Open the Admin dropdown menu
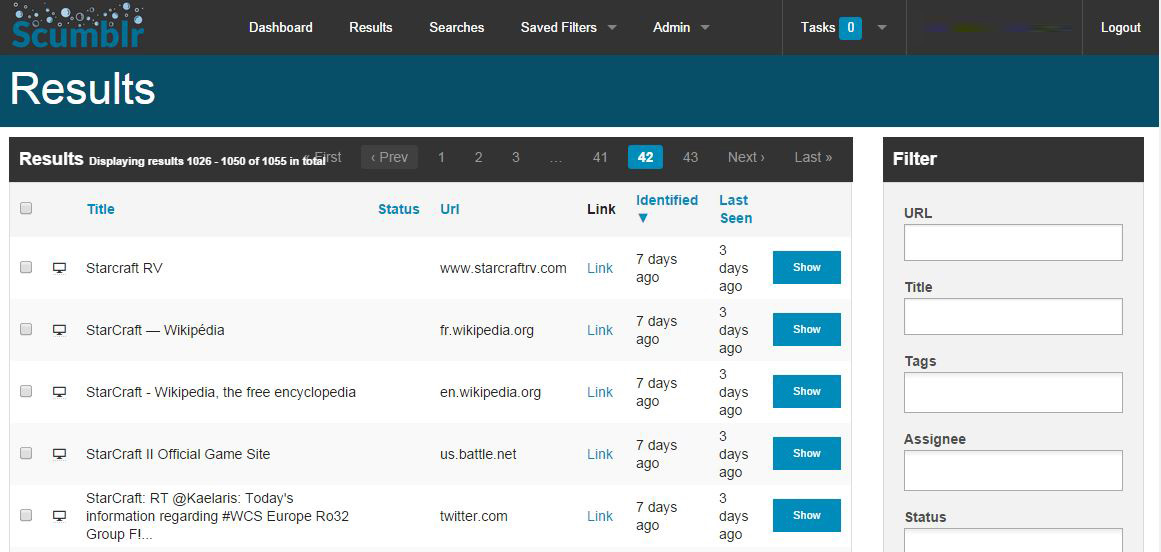The width and height of the screenshot is (1161, 552). click(x=681, y=27)
